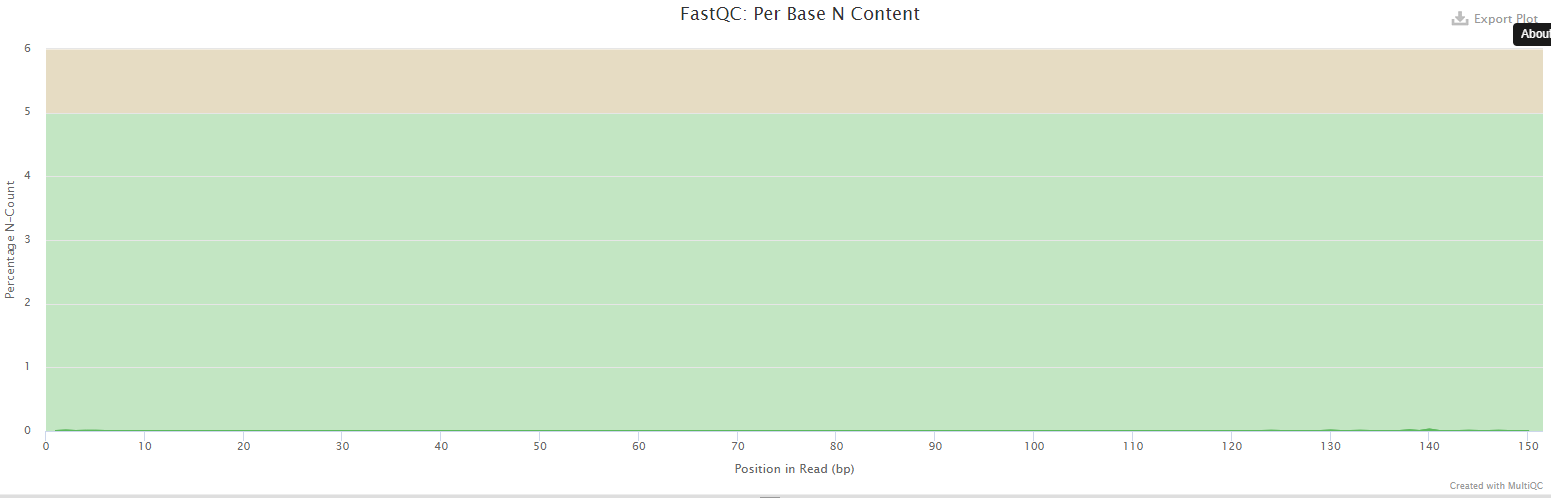Click the y-axis tick labeled 6

point(27,48)
